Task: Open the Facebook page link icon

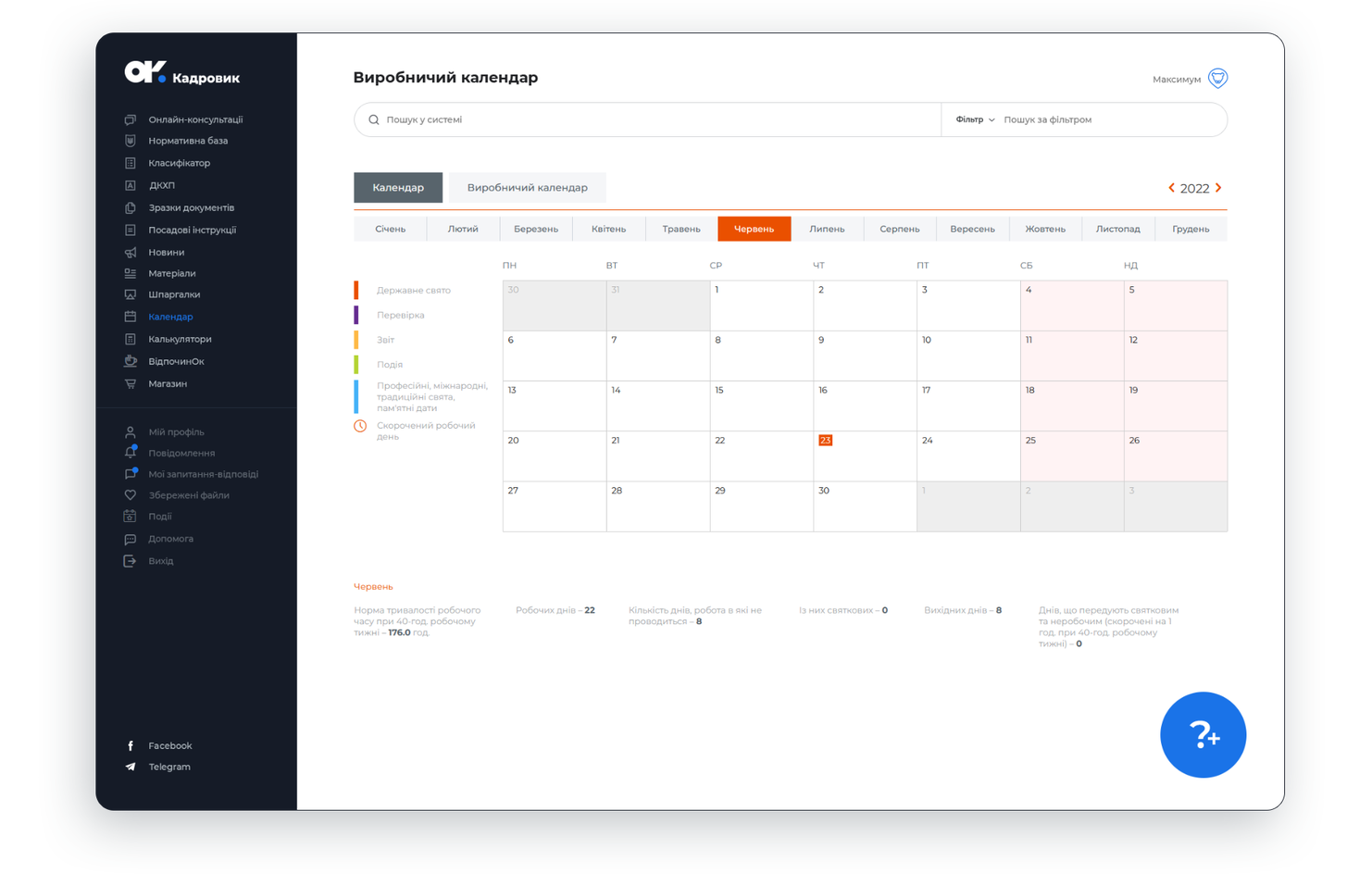Action: (131, 746)
